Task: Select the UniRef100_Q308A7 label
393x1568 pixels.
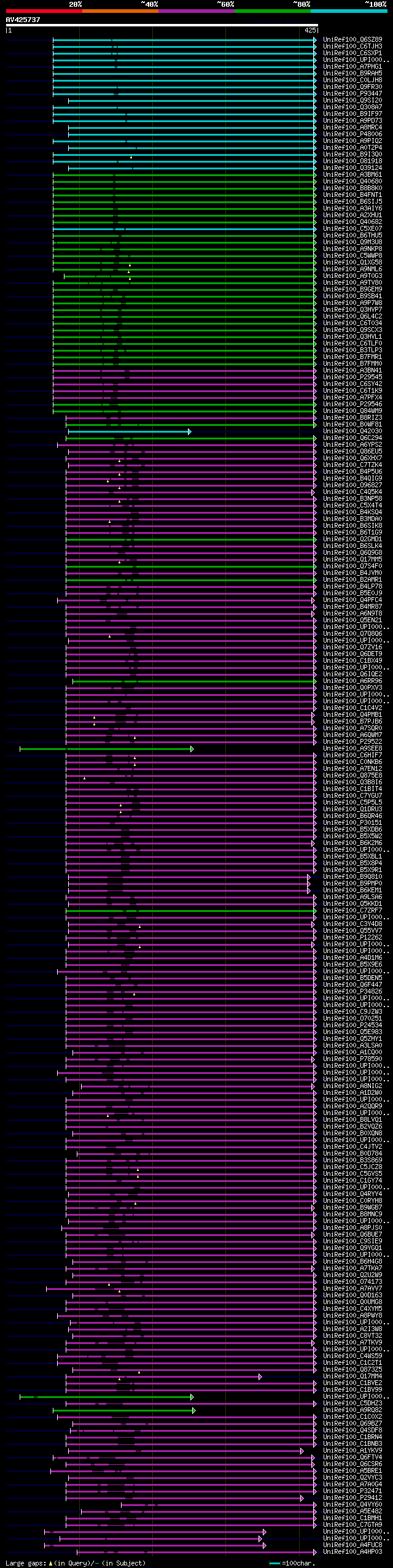Action: (352, 107)
